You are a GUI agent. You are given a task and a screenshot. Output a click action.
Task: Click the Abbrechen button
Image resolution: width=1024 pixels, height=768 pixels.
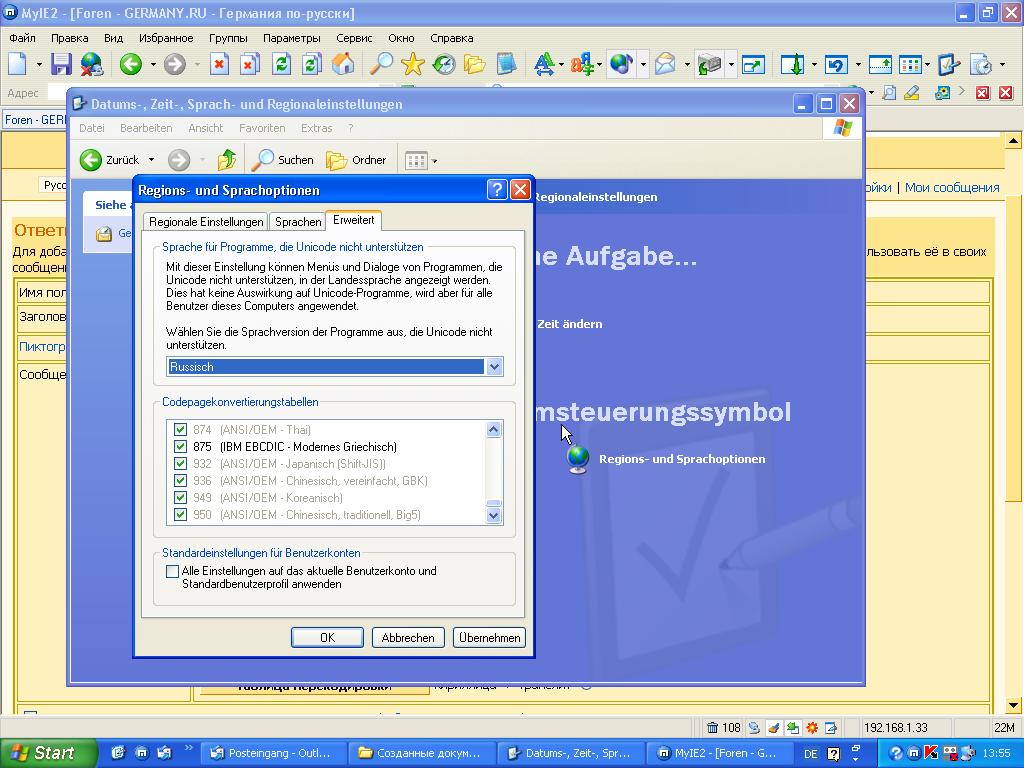pos(408,637)
